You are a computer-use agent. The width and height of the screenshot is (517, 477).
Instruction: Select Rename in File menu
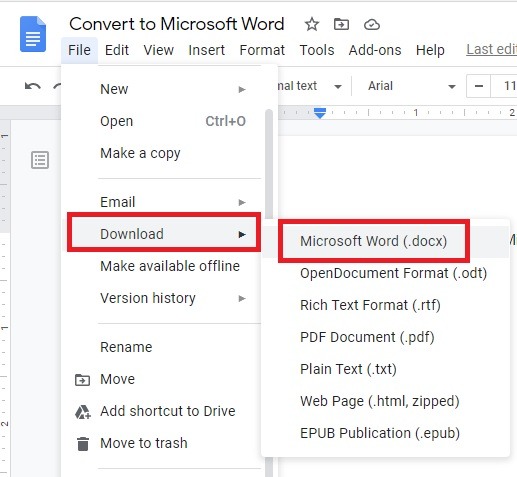click(163, 347)
